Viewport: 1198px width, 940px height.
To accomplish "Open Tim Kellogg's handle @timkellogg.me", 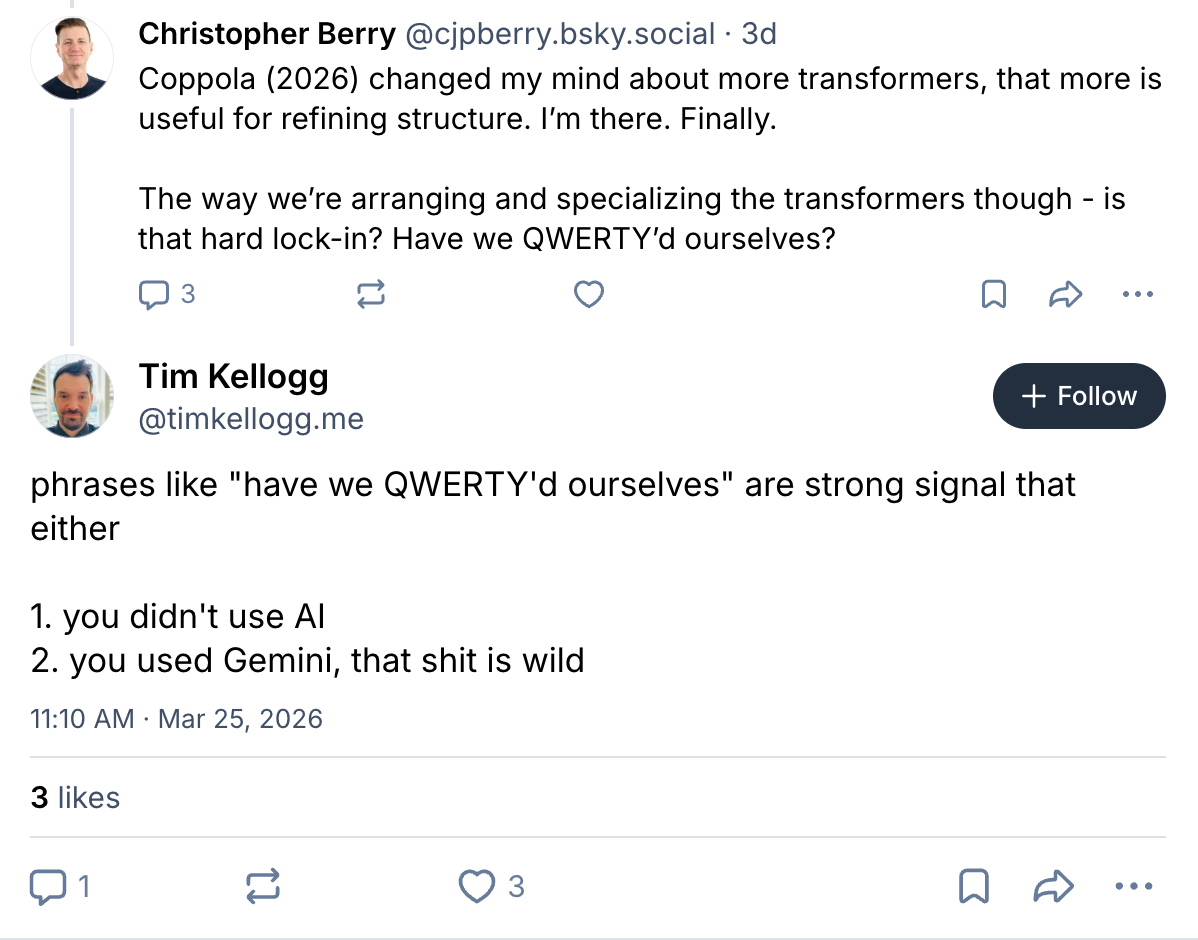I will [x=251, y=419].
